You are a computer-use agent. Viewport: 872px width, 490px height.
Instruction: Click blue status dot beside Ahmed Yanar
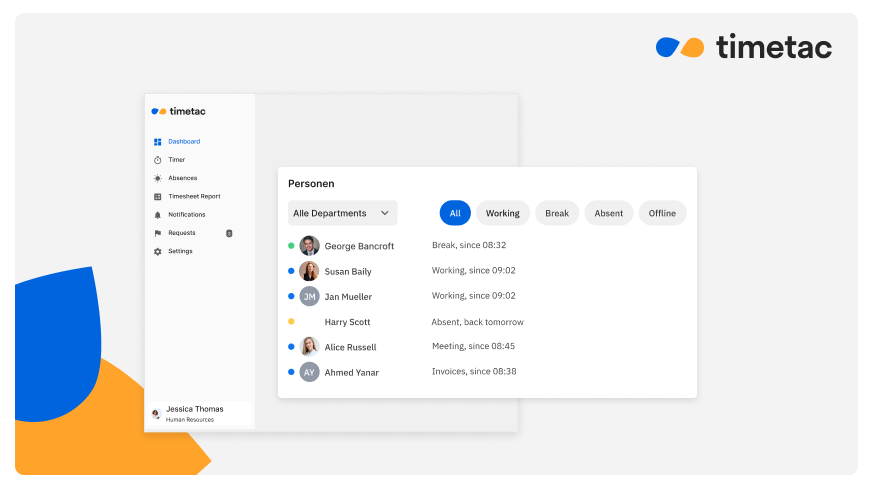point(291,372)
